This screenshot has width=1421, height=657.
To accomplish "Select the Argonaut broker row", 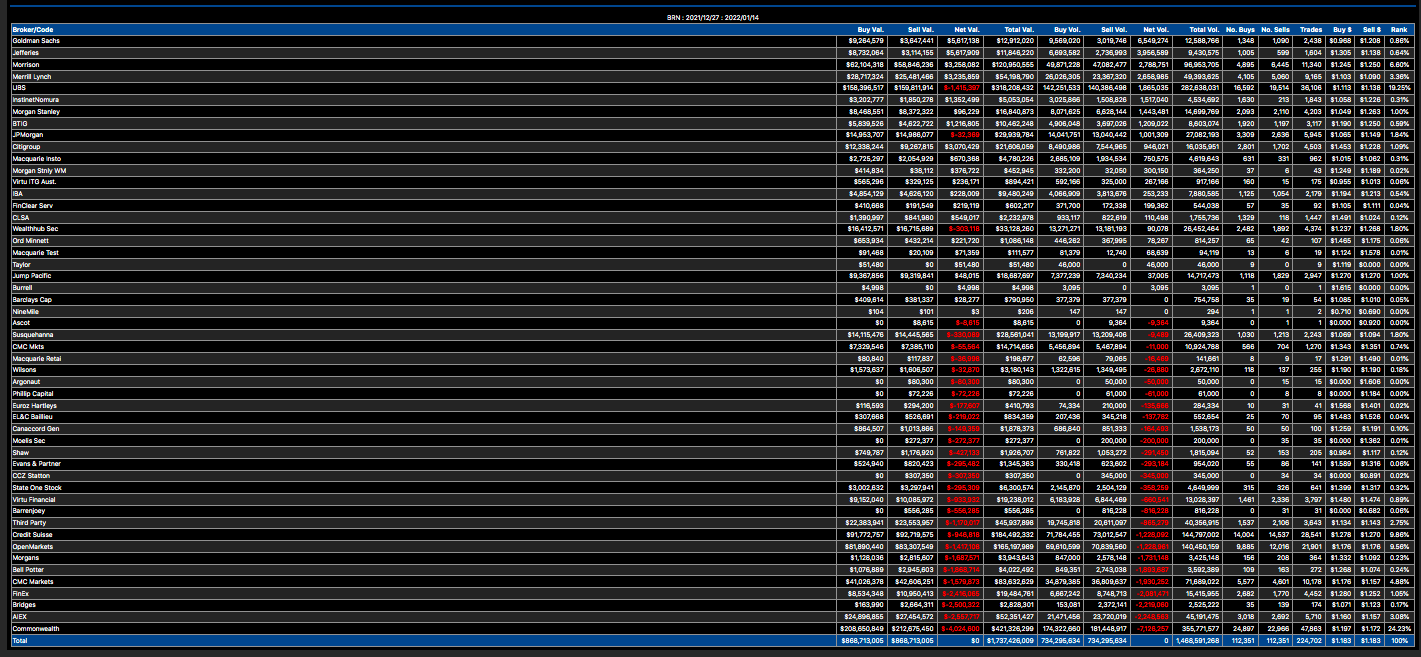I will click(710, 383).
